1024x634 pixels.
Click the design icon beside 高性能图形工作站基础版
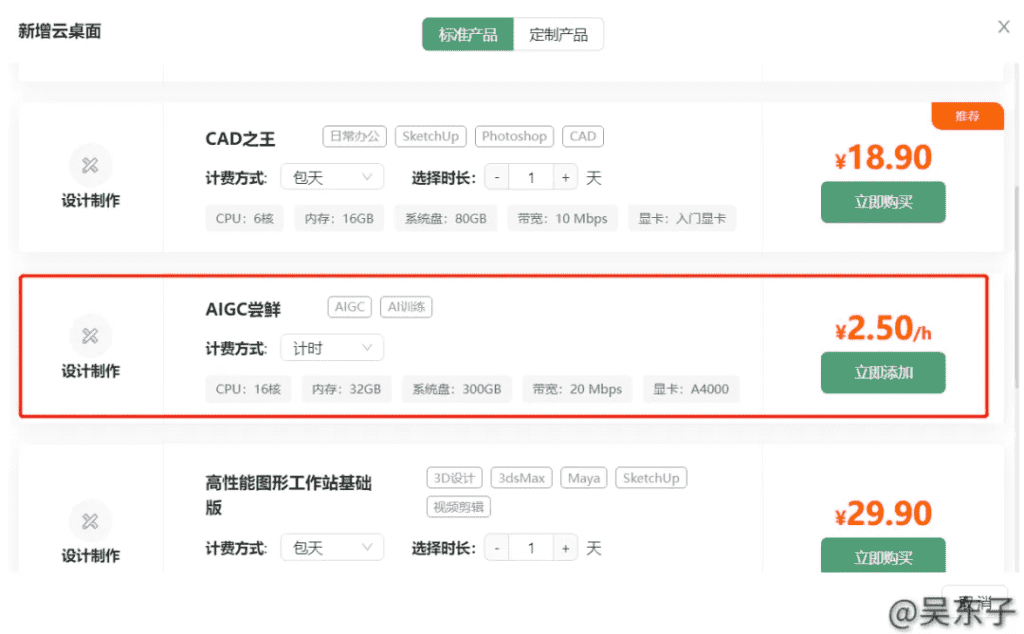[90, 521]
